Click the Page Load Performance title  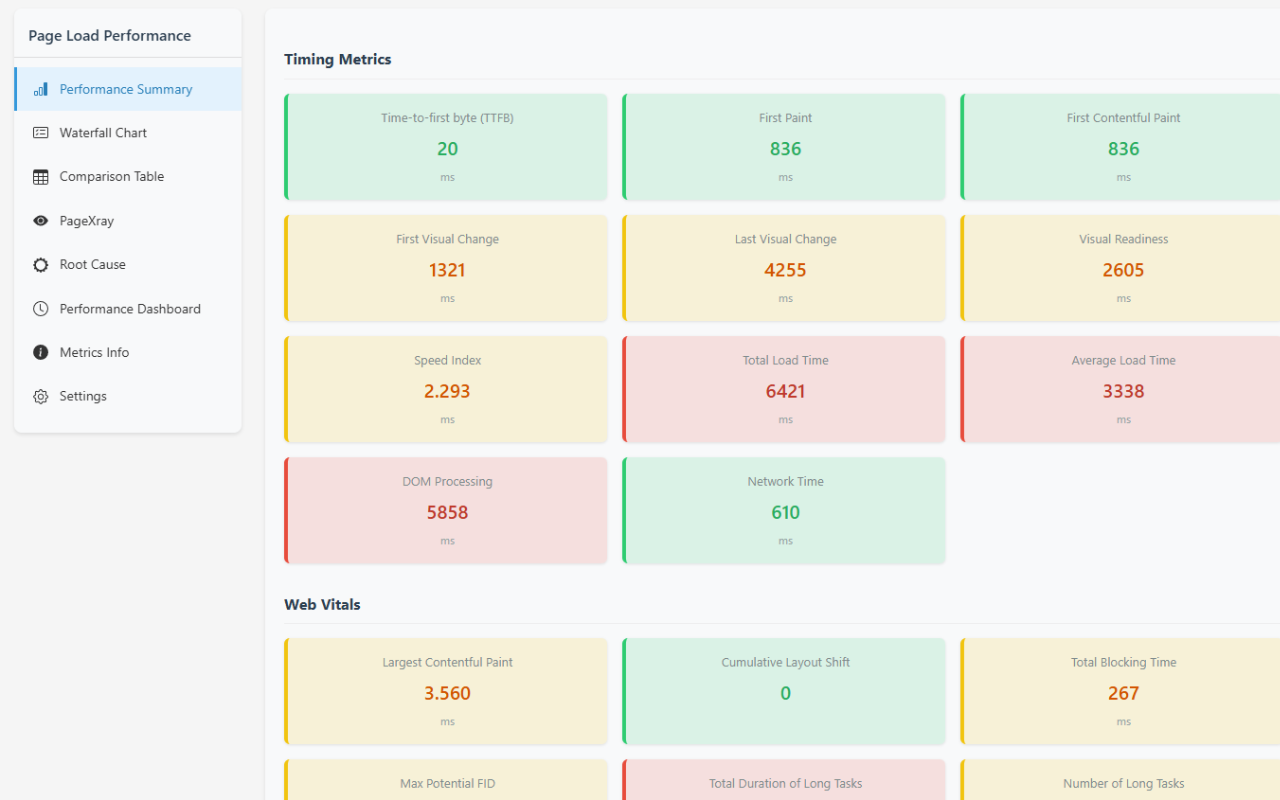pyautogui.click(x=109, y=36)
